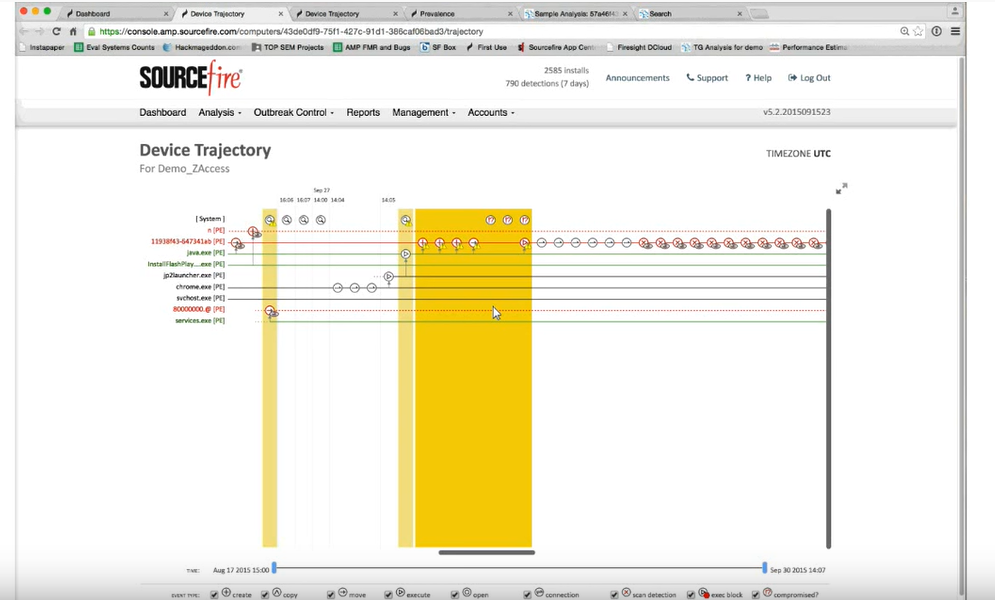Open the Support link

[707, 77]
